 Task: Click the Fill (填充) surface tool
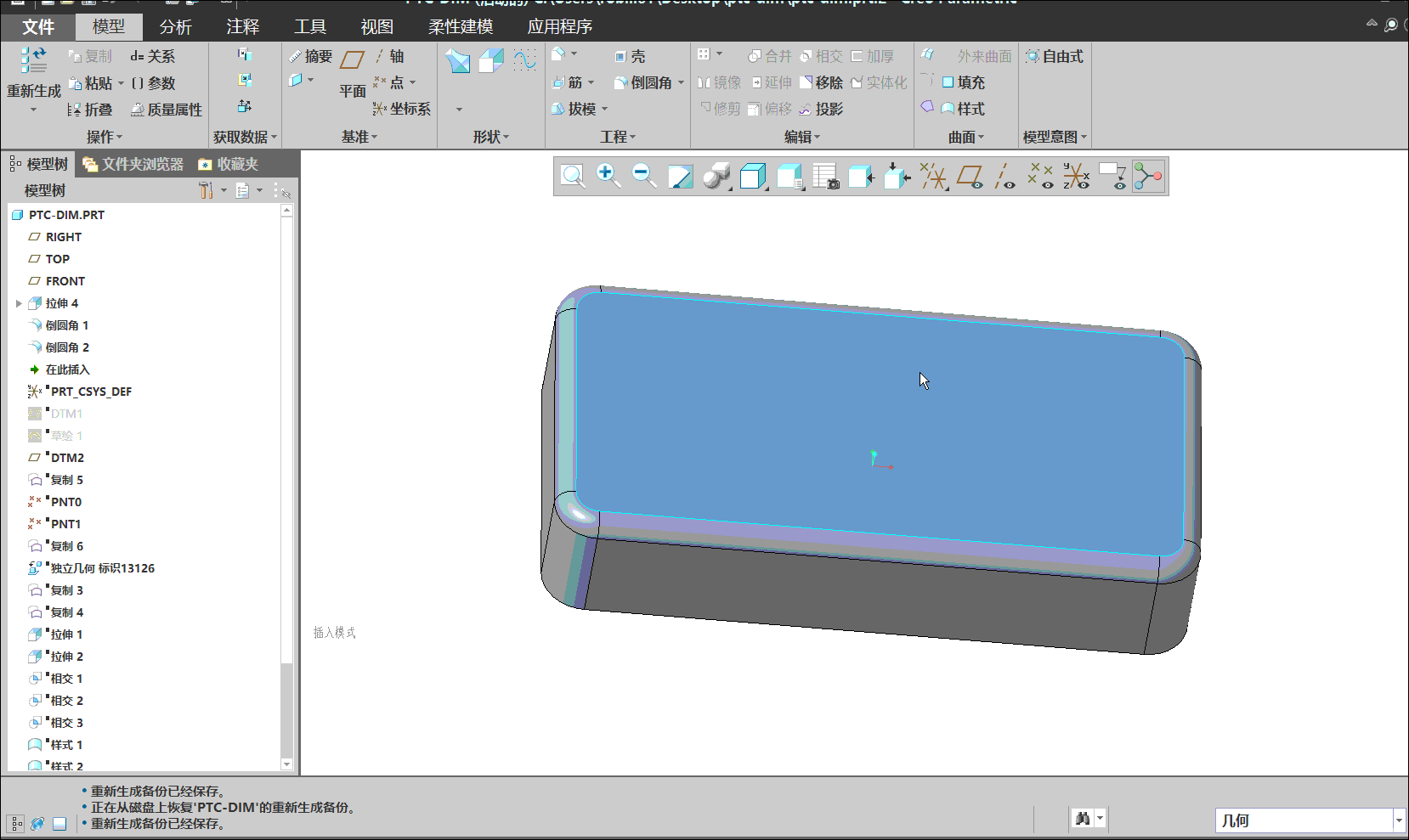[963, 83]
